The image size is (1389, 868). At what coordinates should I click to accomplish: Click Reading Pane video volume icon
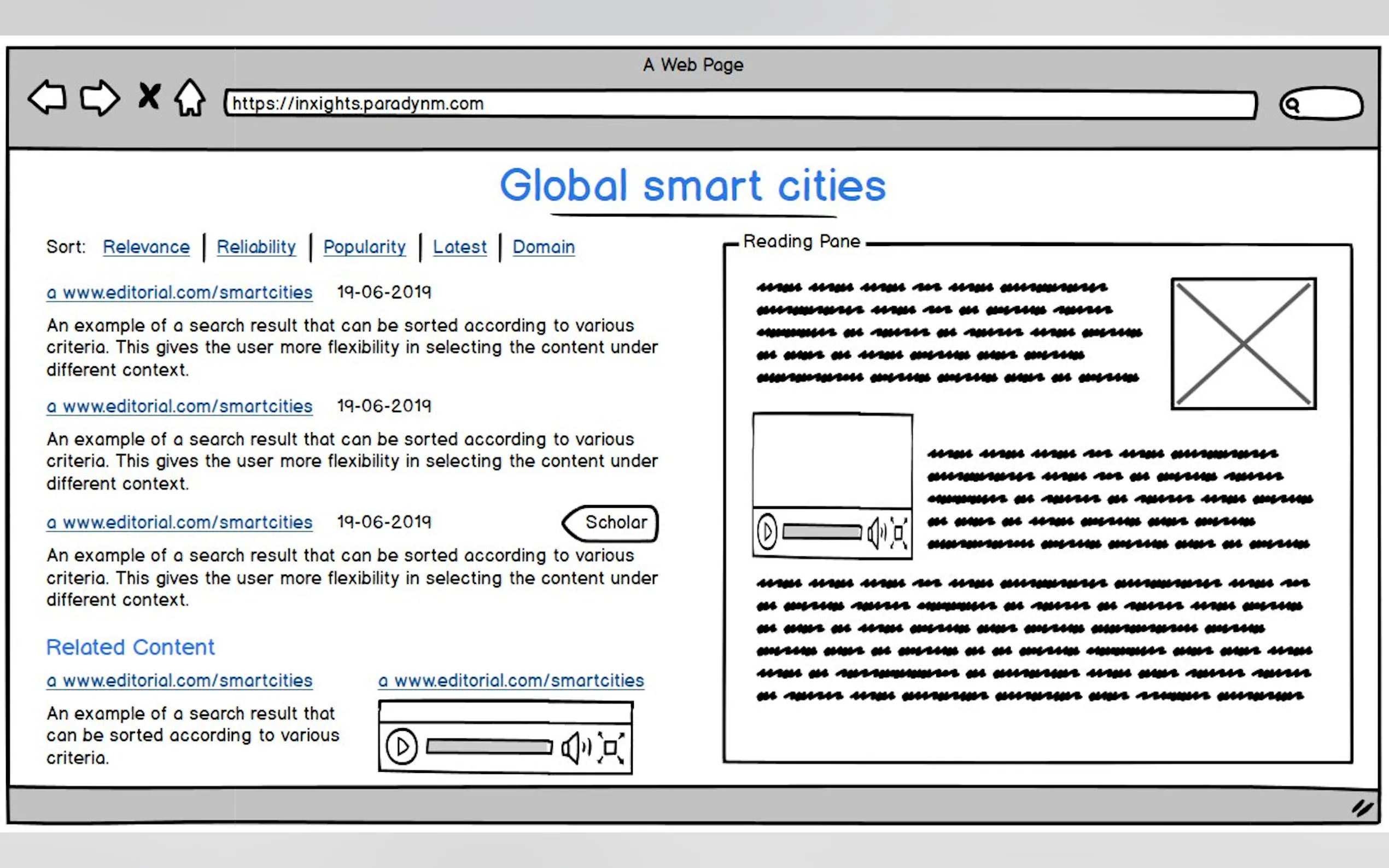point(876,533)
